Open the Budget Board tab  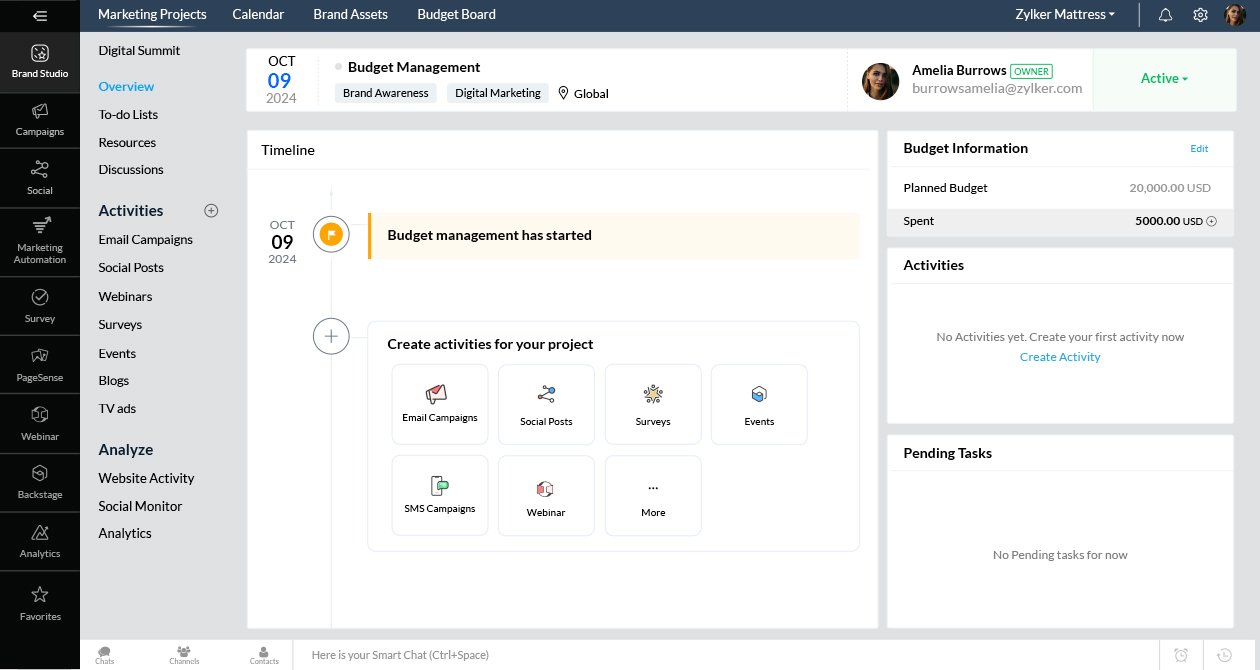[456, 15]
